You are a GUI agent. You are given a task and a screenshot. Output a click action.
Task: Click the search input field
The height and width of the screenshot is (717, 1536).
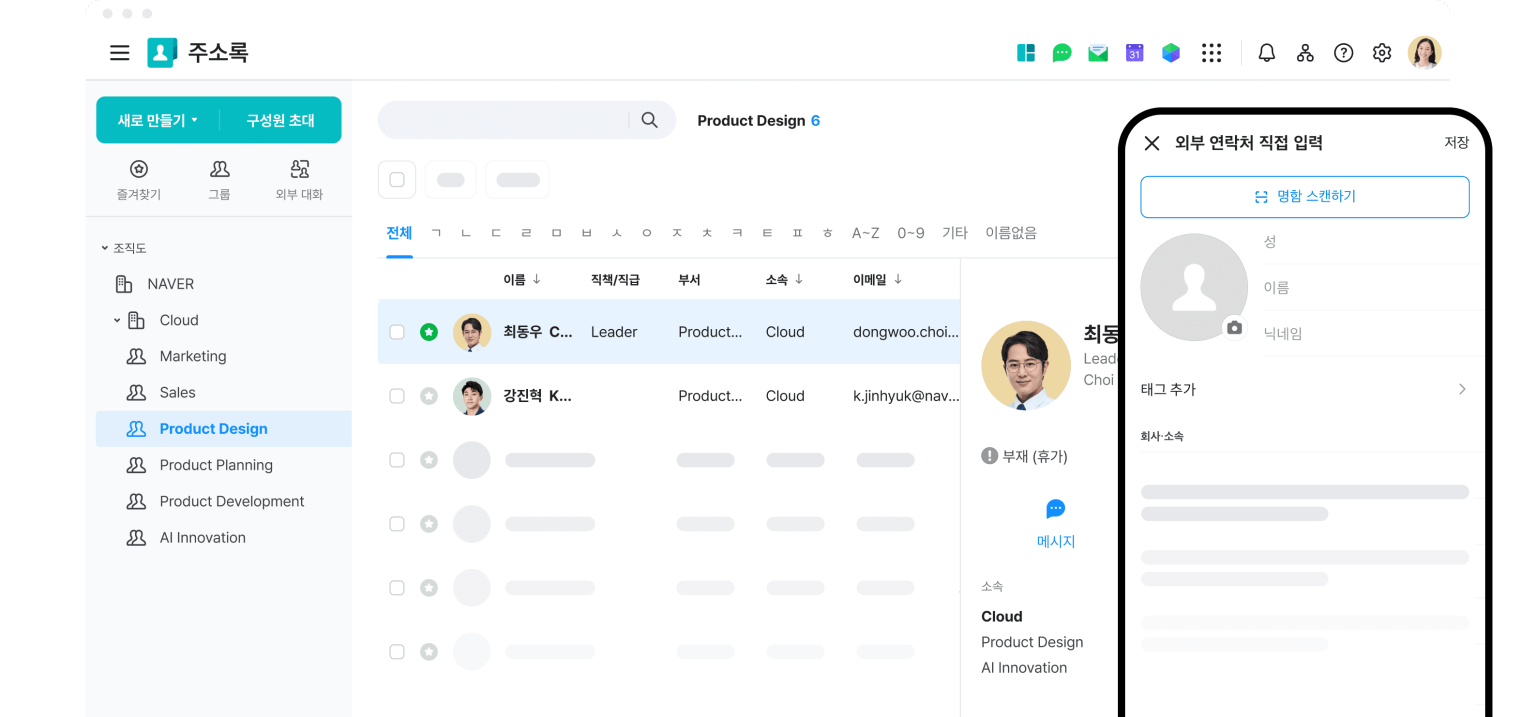tap(504, 120)
